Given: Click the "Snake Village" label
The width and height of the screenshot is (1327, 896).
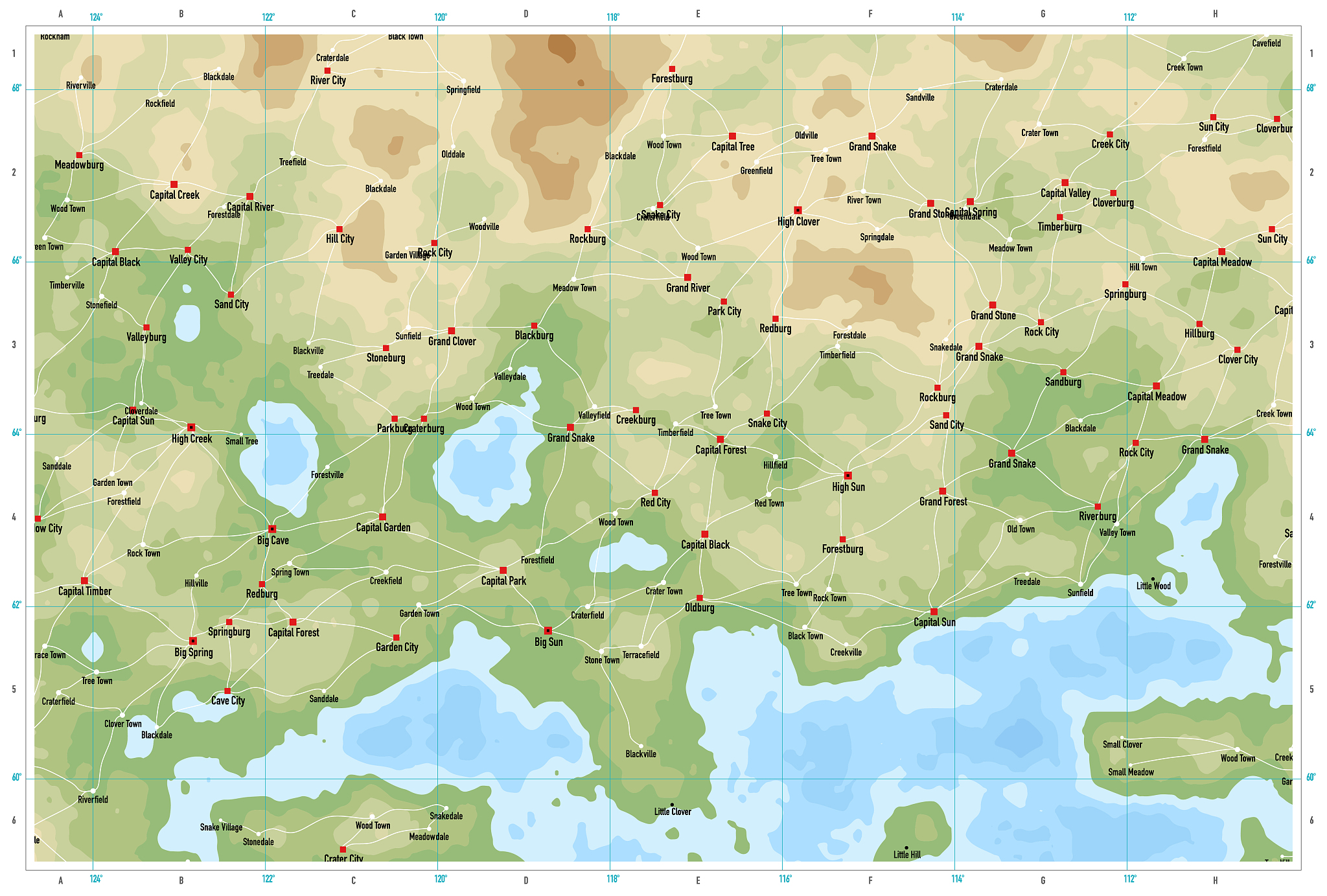Looking at the screenshot, I should click(x=221, y=827).
